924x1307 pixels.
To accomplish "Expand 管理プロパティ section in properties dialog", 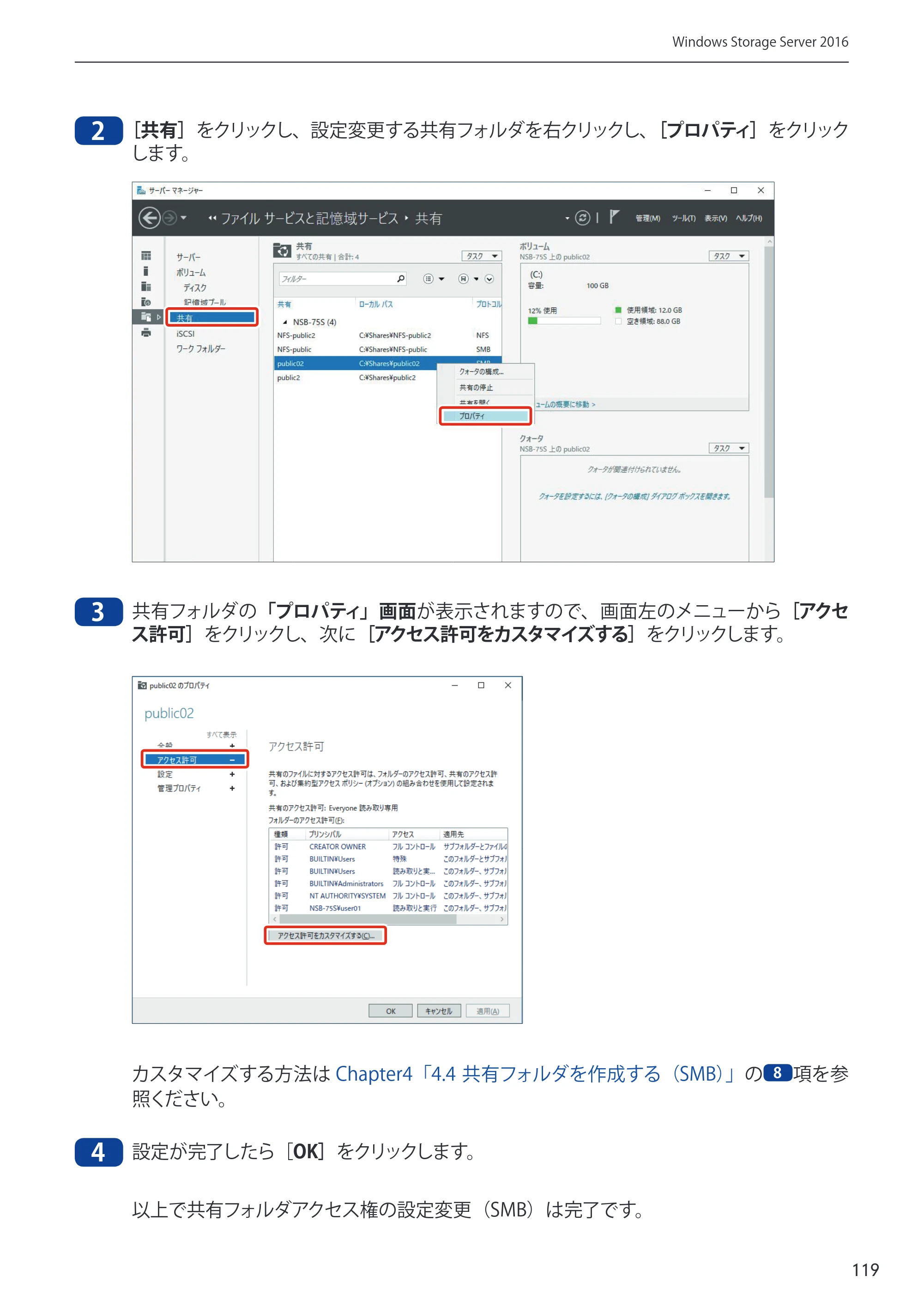I will pos(232,789).
